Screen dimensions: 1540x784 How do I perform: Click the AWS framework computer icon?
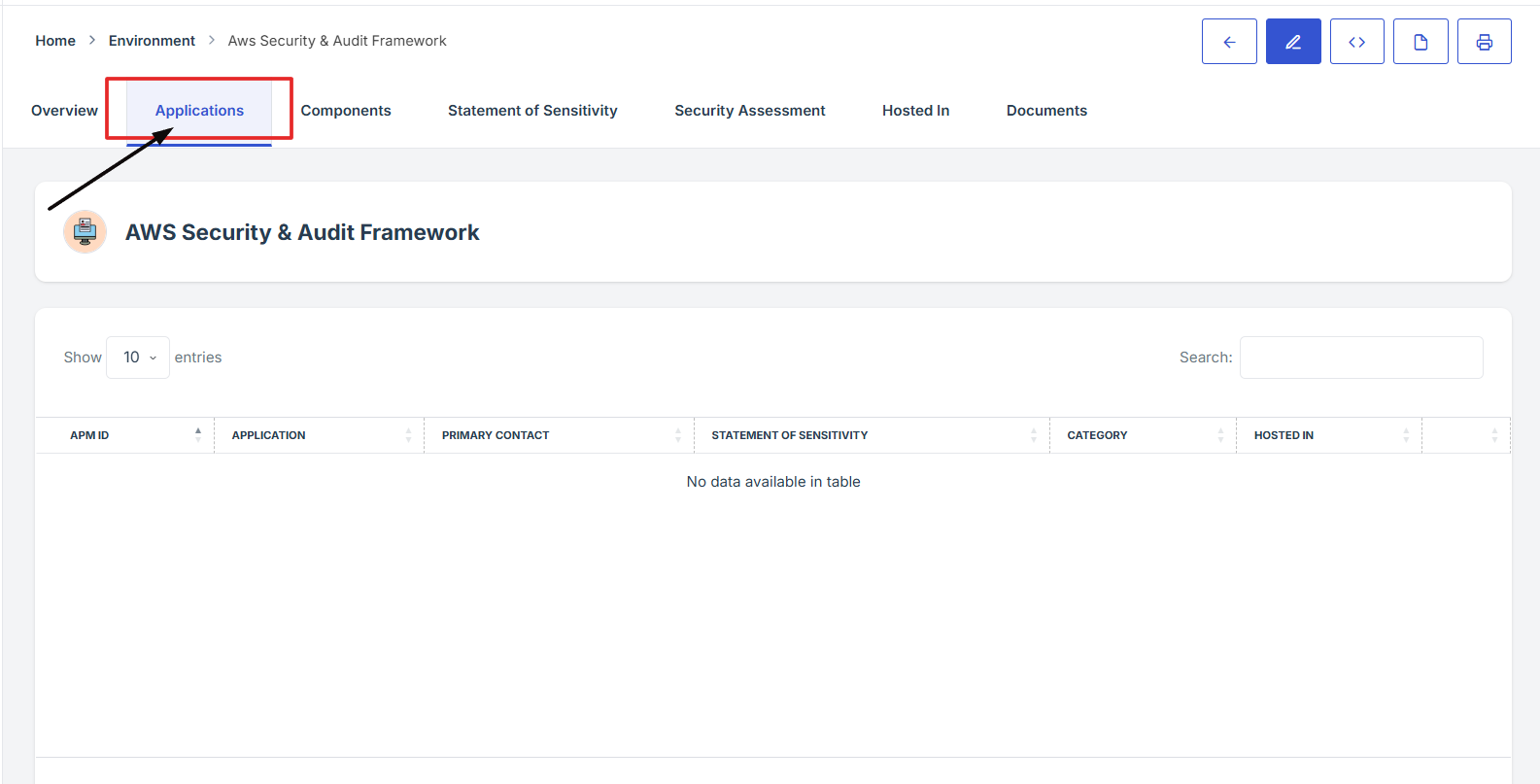coord(85,232)
